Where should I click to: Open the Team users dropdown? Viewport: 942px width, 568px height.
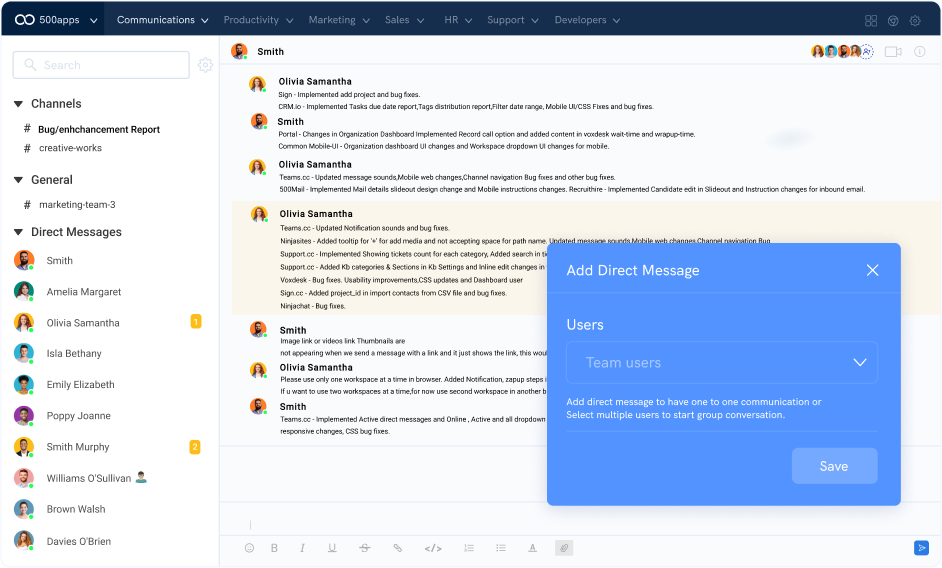721,362
